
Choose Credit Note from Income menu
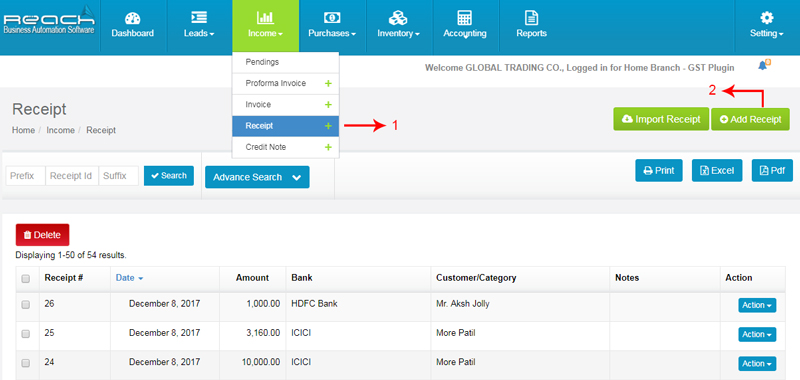pos(286,147)
